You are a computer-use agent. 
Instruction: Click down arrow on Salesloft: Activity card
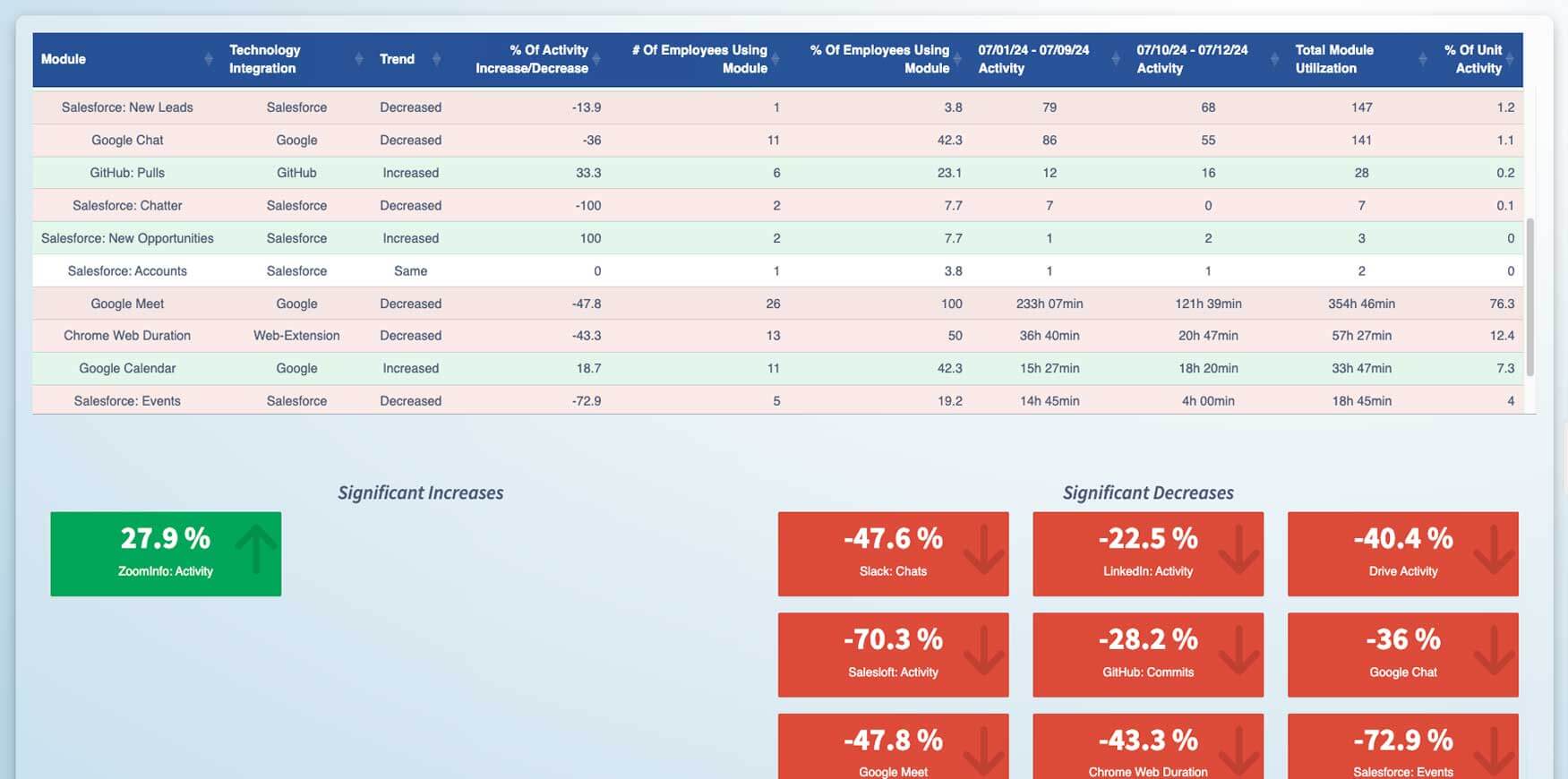[x=983, y=650]
